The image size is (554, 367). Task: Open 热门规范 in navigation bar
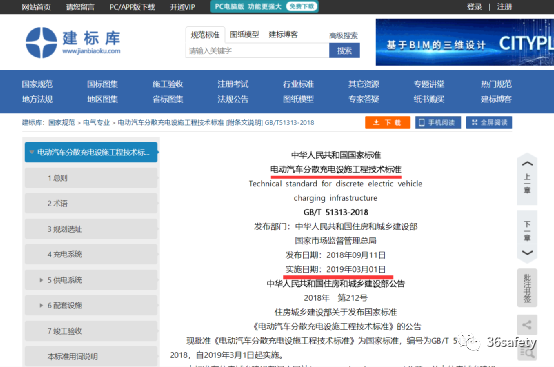tap(496, 84)
